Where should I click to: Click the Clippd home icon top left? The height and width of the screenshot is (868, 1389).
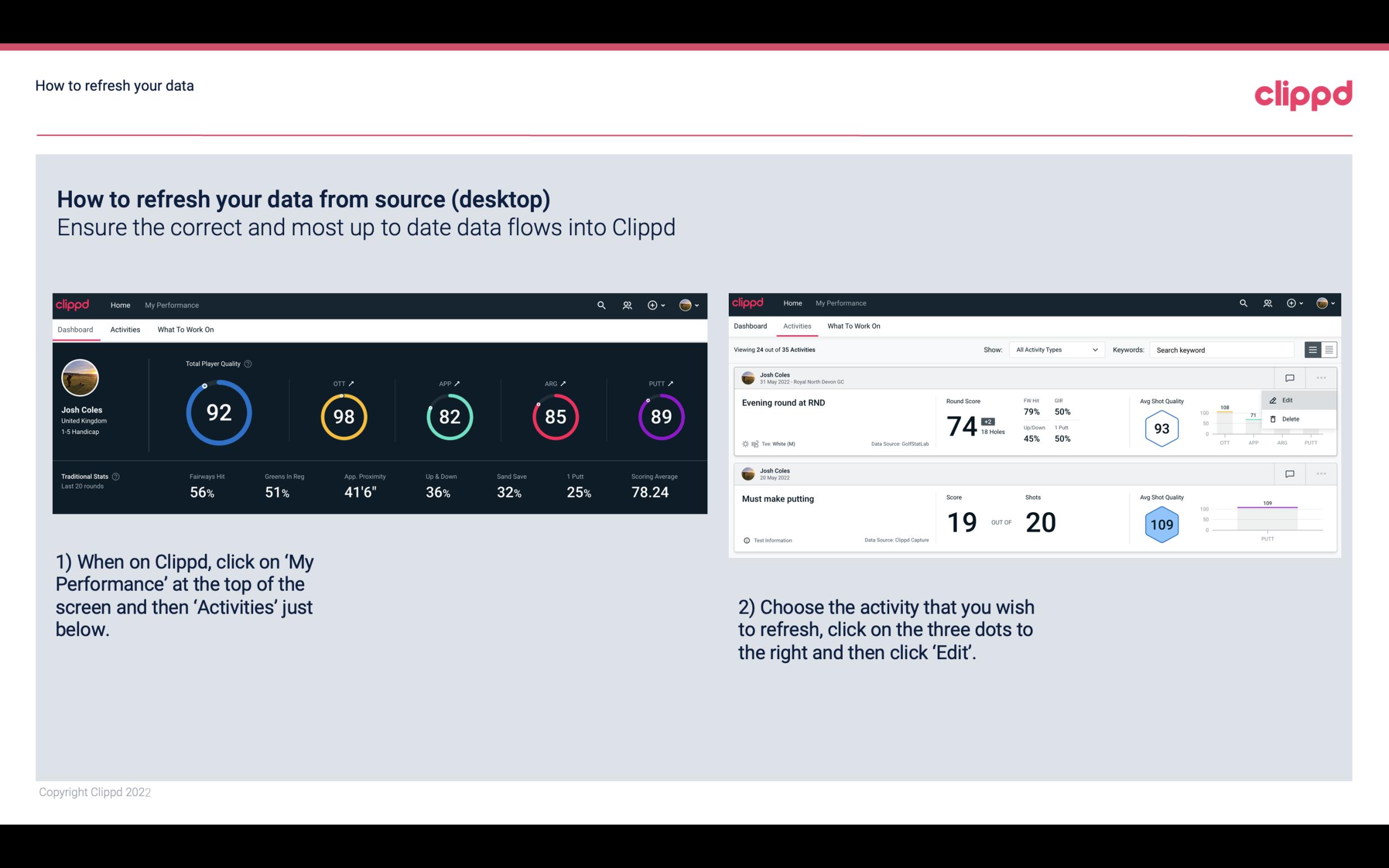pos(73,304)
